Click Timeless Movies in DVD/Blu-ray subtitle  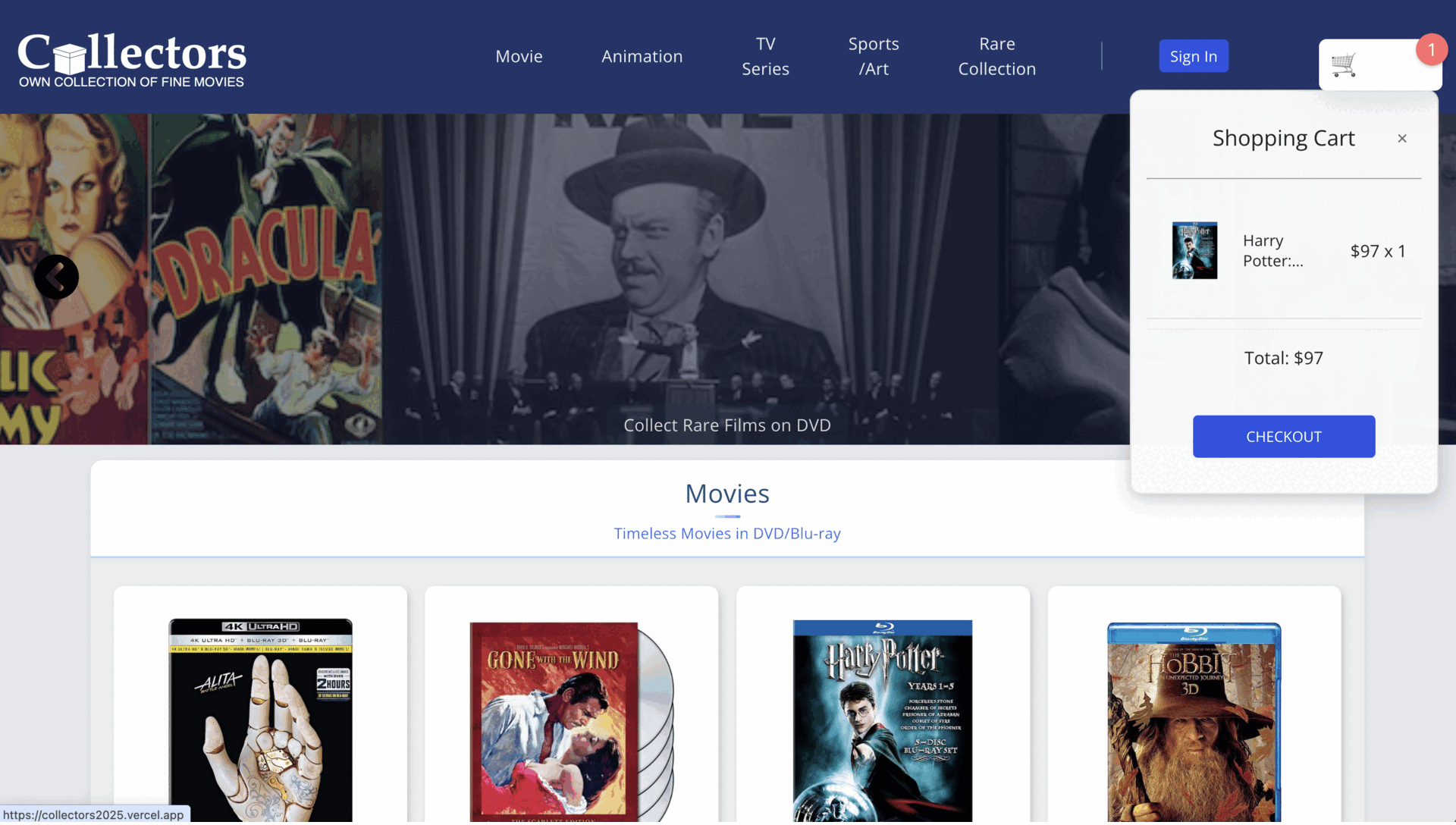[727, 534]
